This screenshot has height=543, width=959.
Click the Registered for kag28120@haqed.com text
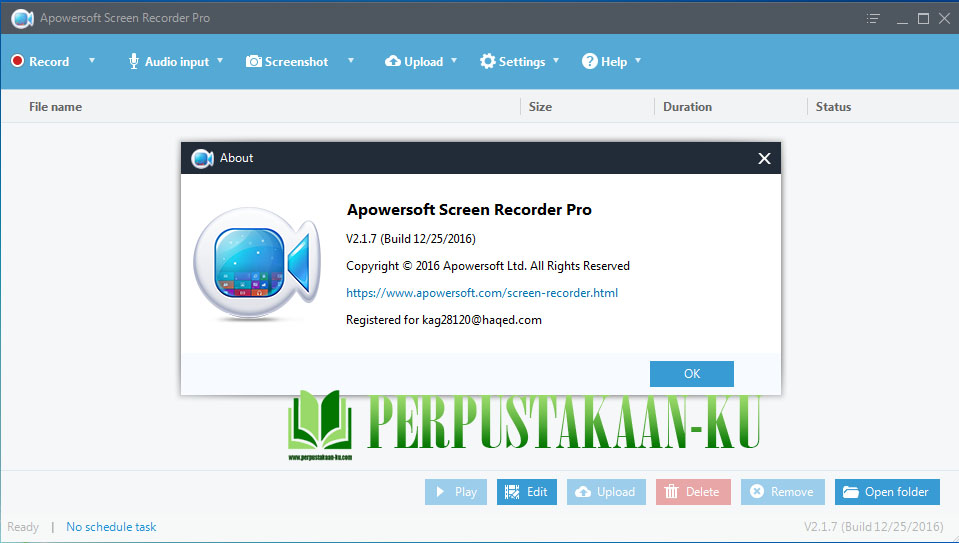[x=444, y=320]
